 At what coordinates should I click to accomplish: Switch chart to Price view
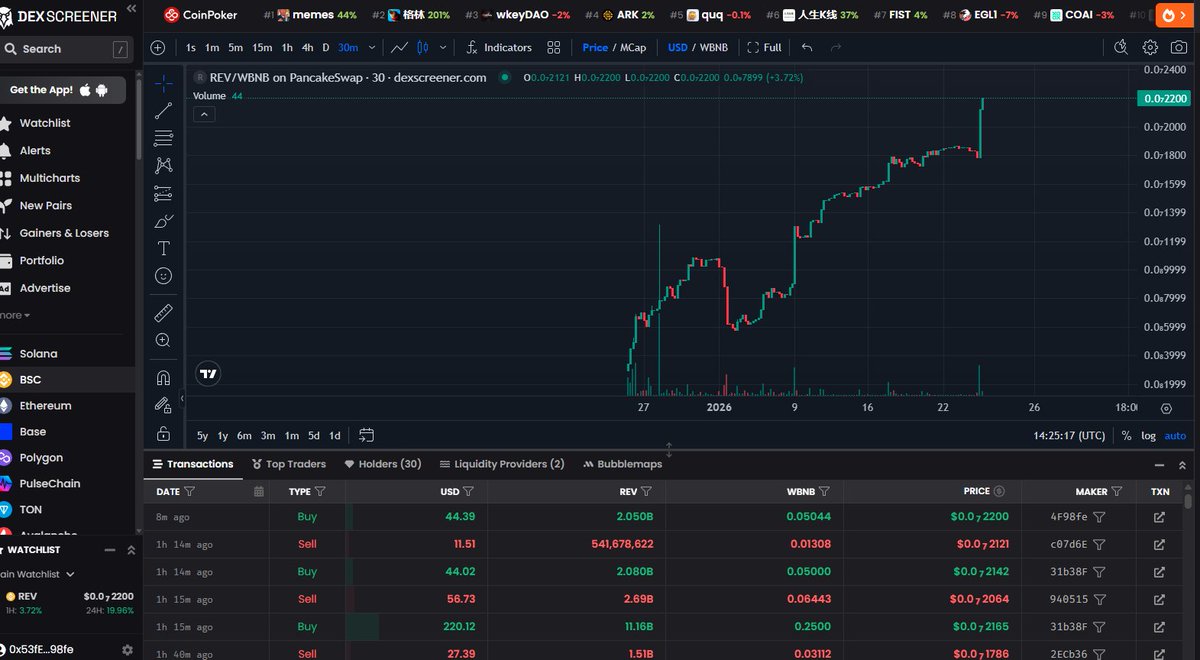coord(595,47)
